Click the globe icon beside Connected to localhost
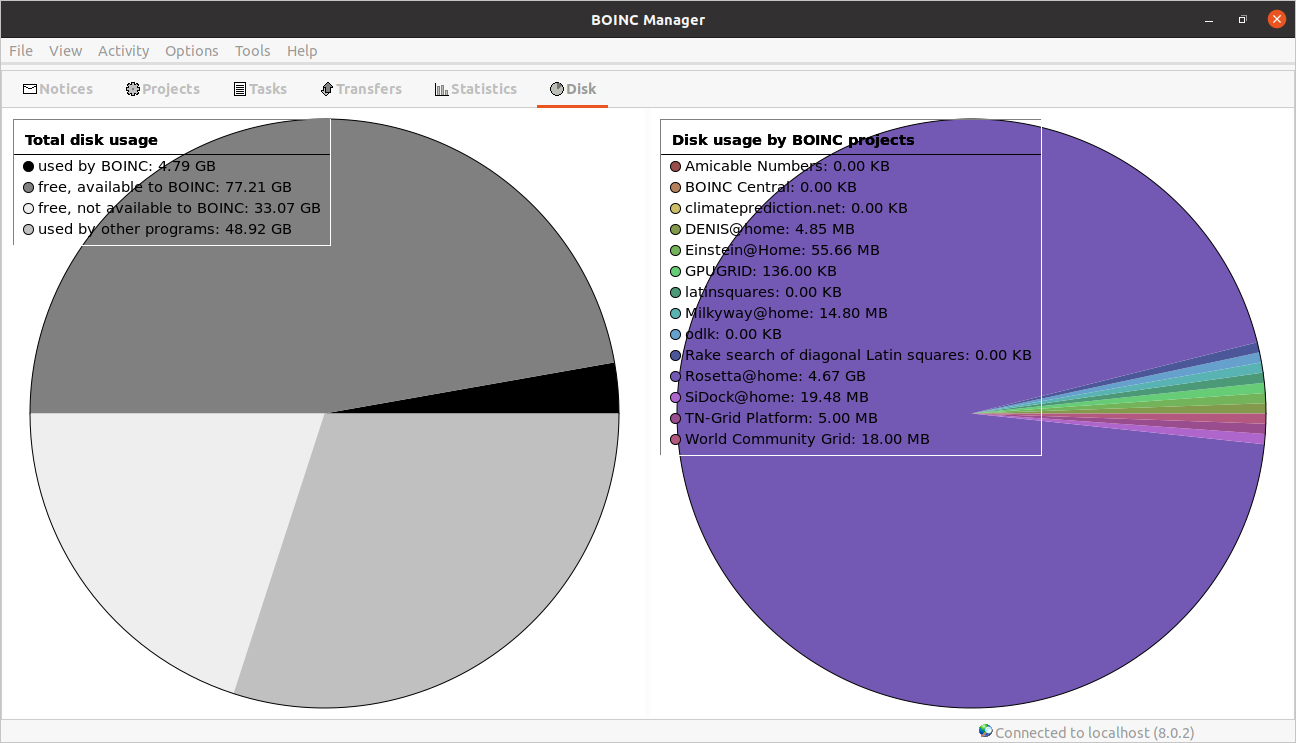Viewport: 1296px width, 743px height. point(985,732)
